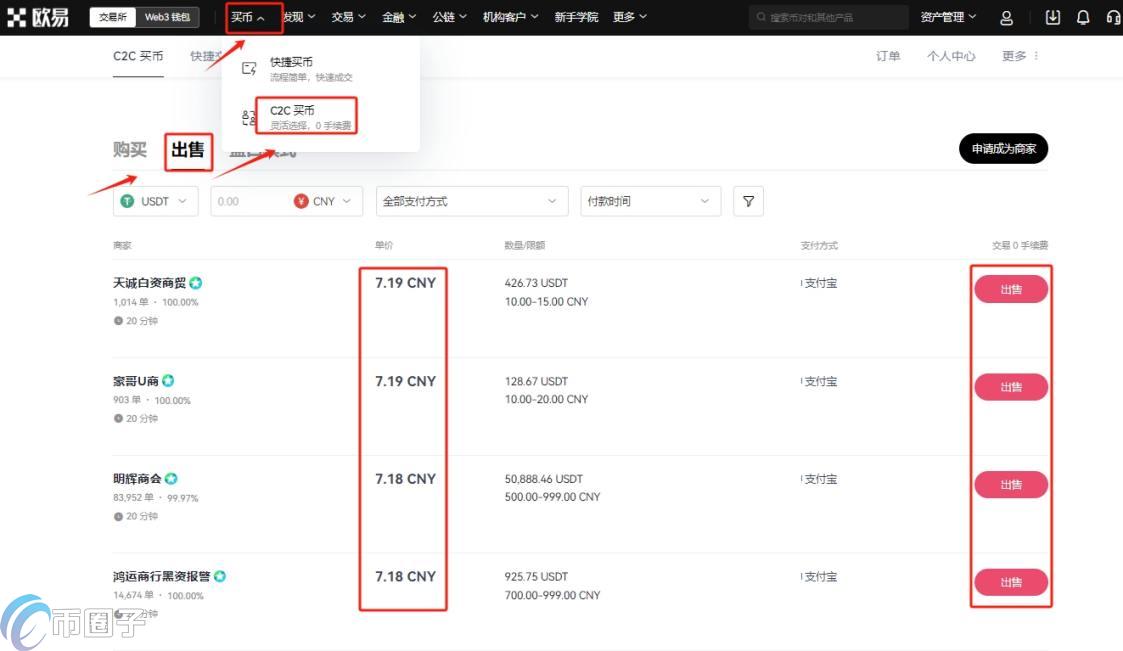Open the 资产管理 dropdown
Viewport: 1123px width, 651px height.
[x=948, y=17]
